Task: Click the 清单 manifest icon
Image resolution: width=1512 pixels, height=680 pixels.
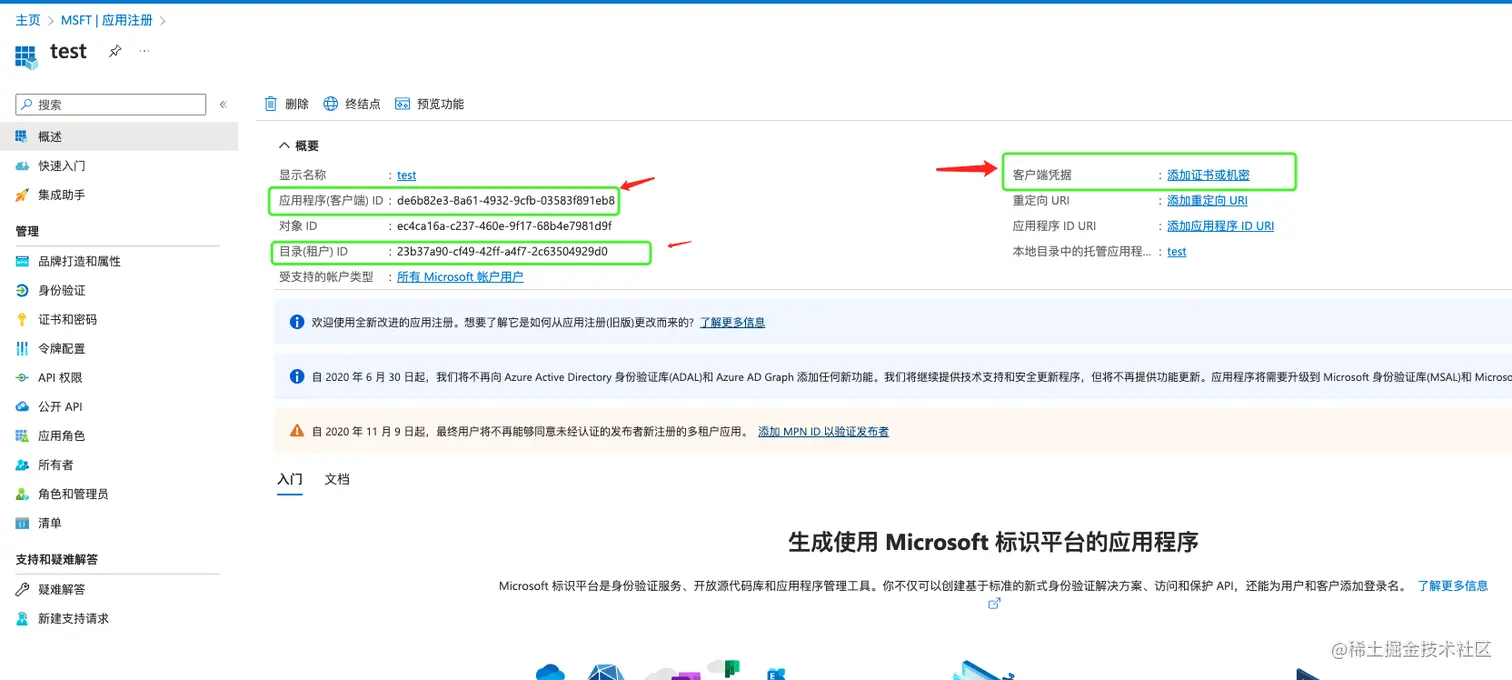Action: coord(22,523)
